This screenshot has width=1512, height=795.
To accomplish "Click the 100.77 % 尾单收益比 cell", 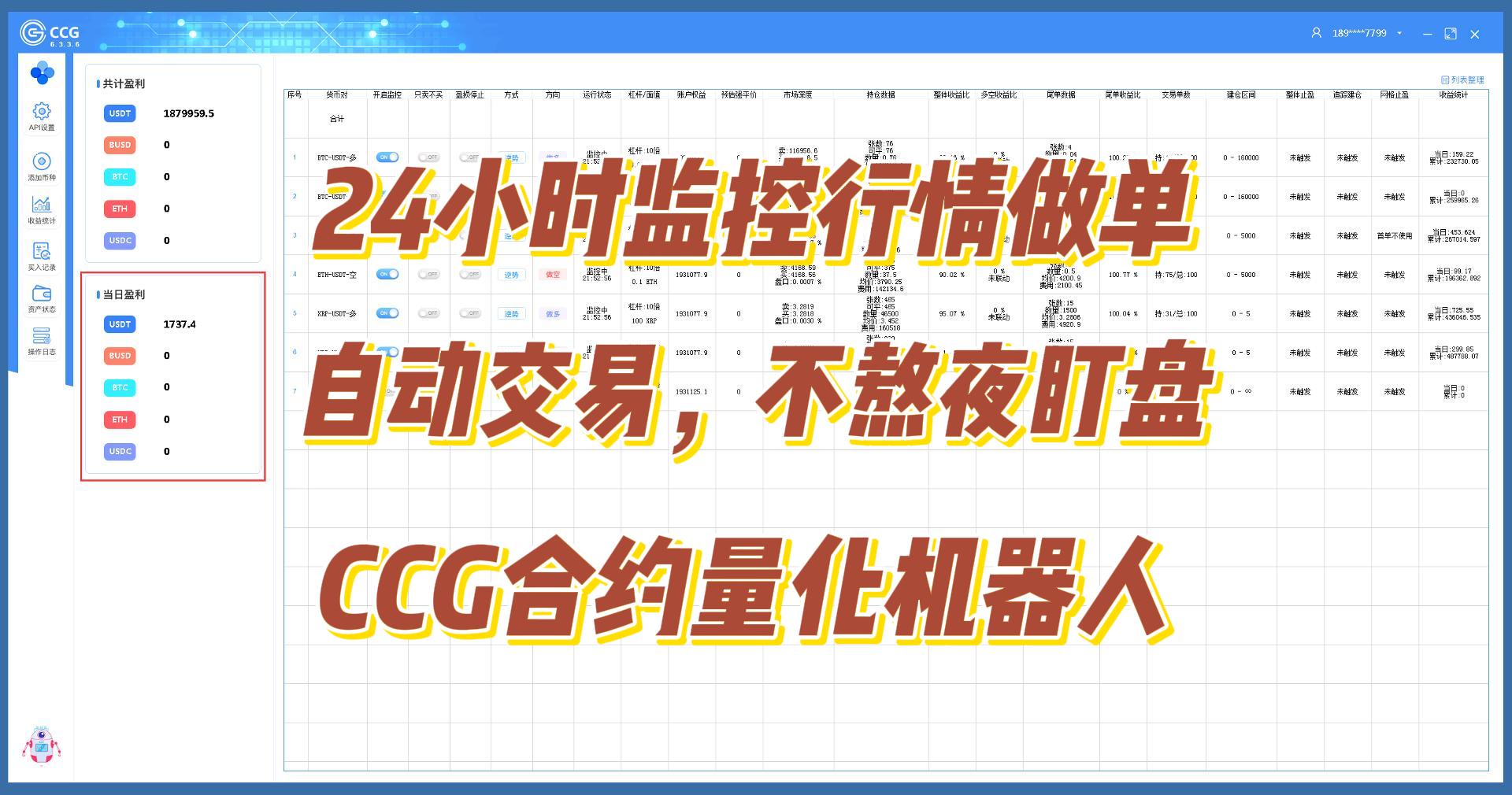I will (x=1123, y=275).
